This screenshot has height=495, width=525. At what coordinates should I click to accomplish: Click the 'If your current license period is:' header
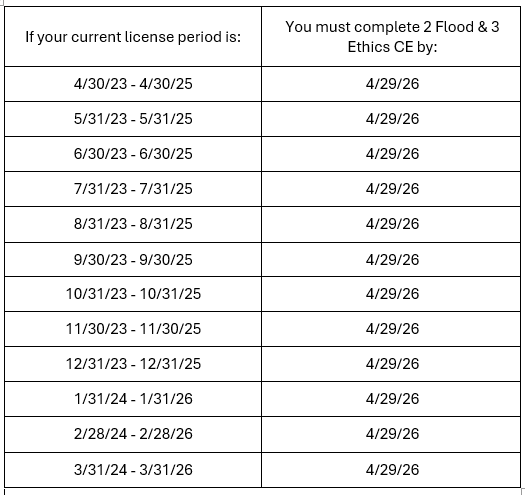pos(133,37)
